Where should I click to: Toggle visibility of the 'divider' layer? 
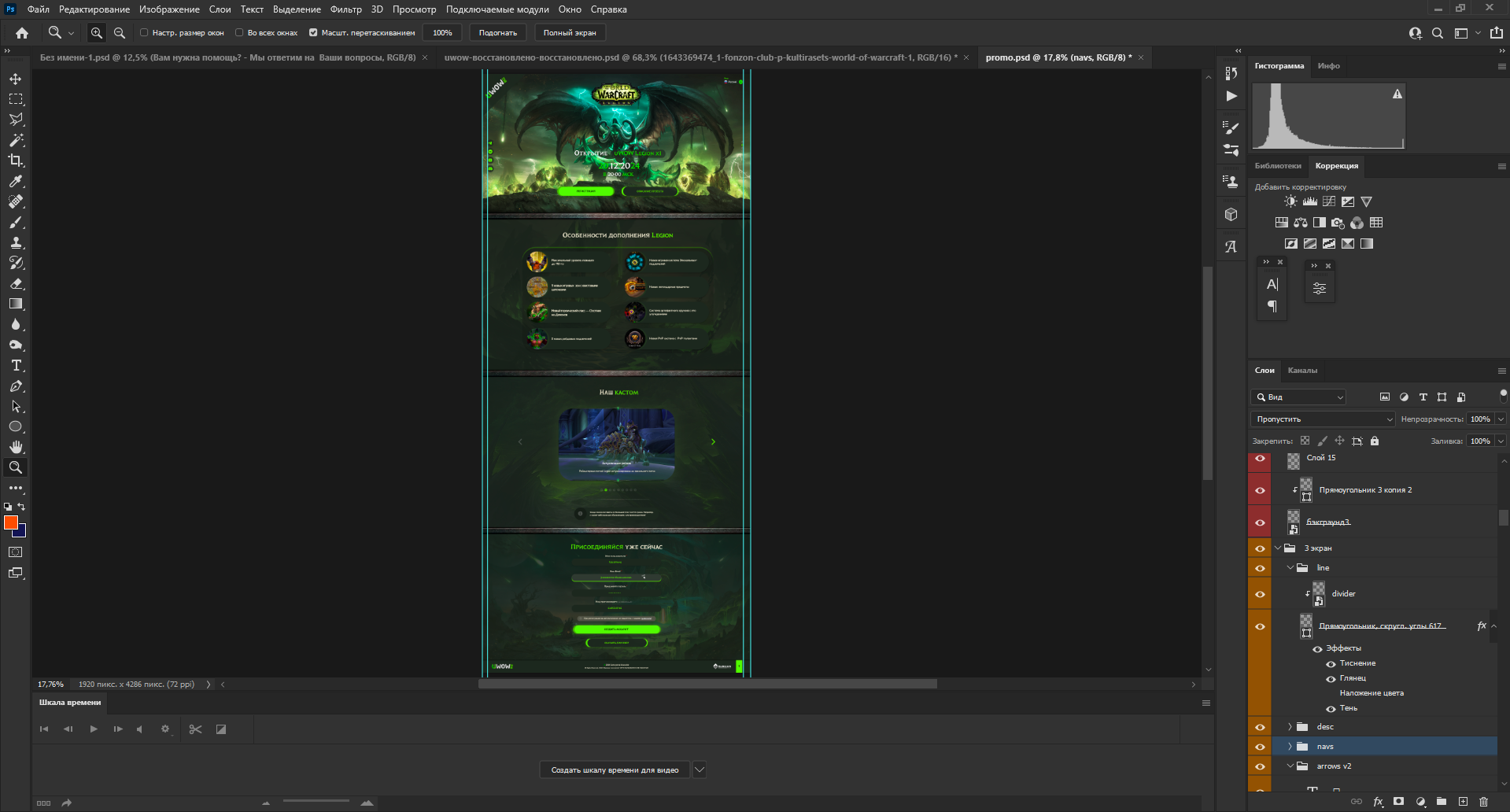point(1260,594)
